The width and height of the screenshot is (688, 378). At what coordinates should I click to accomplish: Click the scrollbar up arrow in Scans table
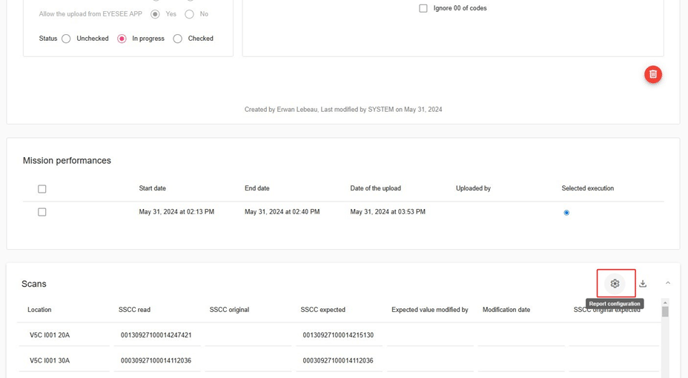(x=665, y=302)
